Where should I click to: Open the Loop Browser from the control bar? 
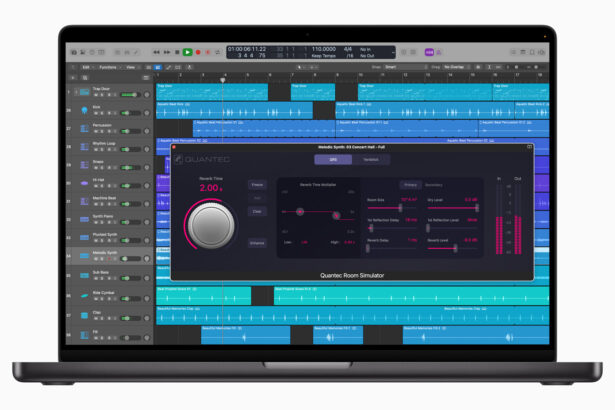(x=532, y=52)
